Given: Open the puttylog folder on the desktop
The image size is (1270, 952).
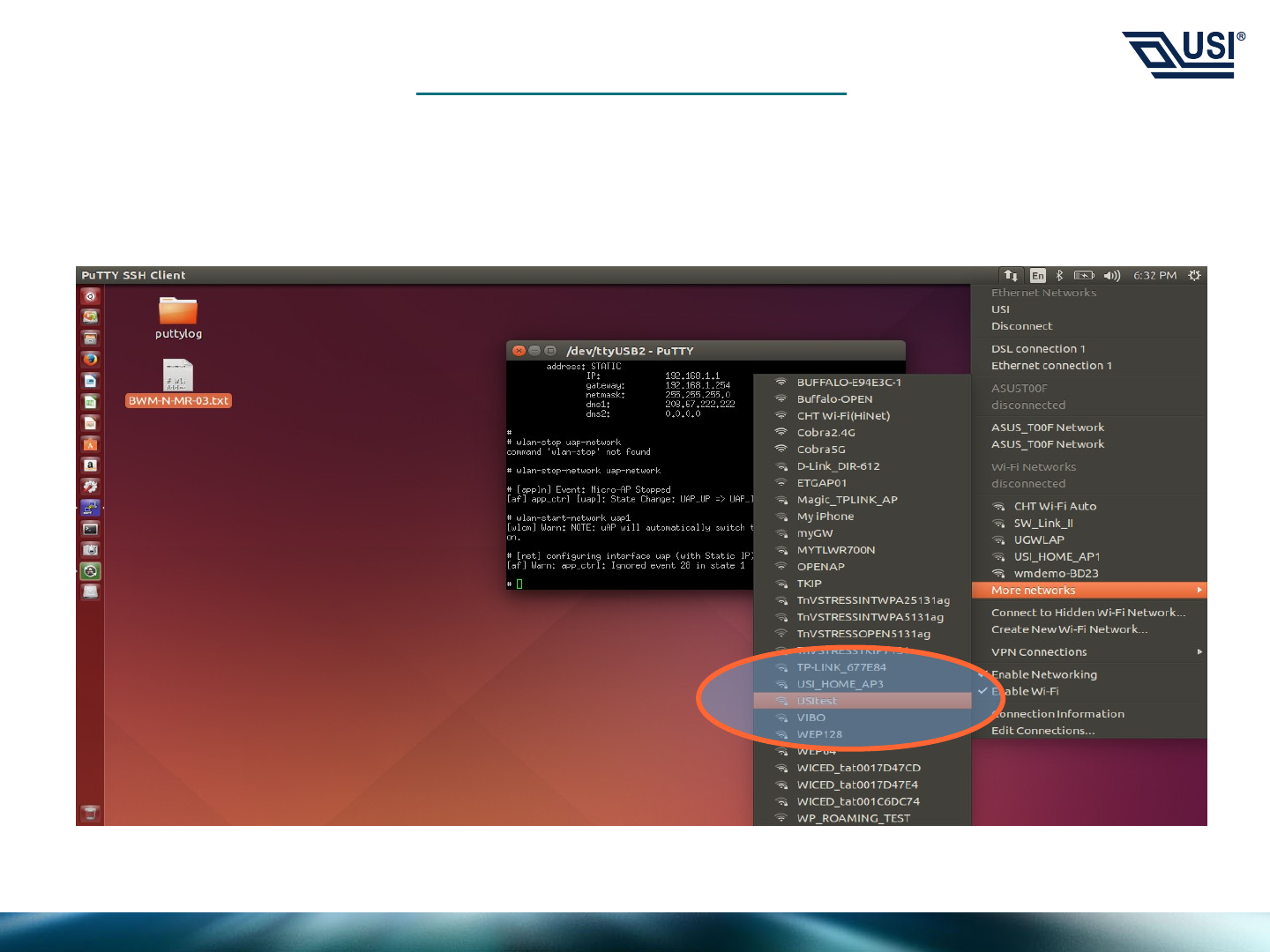Looking at the screenshot, I should pos(178,318).
